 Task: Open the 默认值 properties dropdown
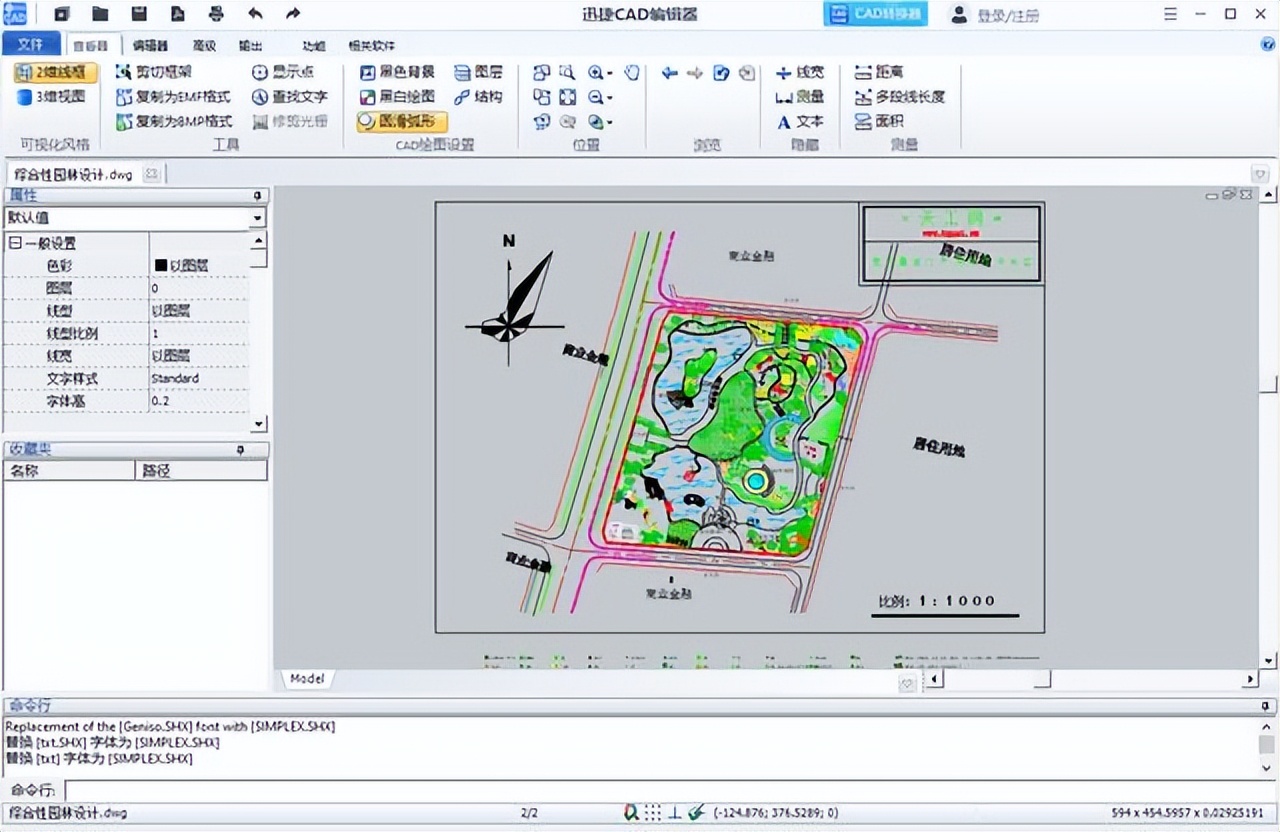pos(258,218)
